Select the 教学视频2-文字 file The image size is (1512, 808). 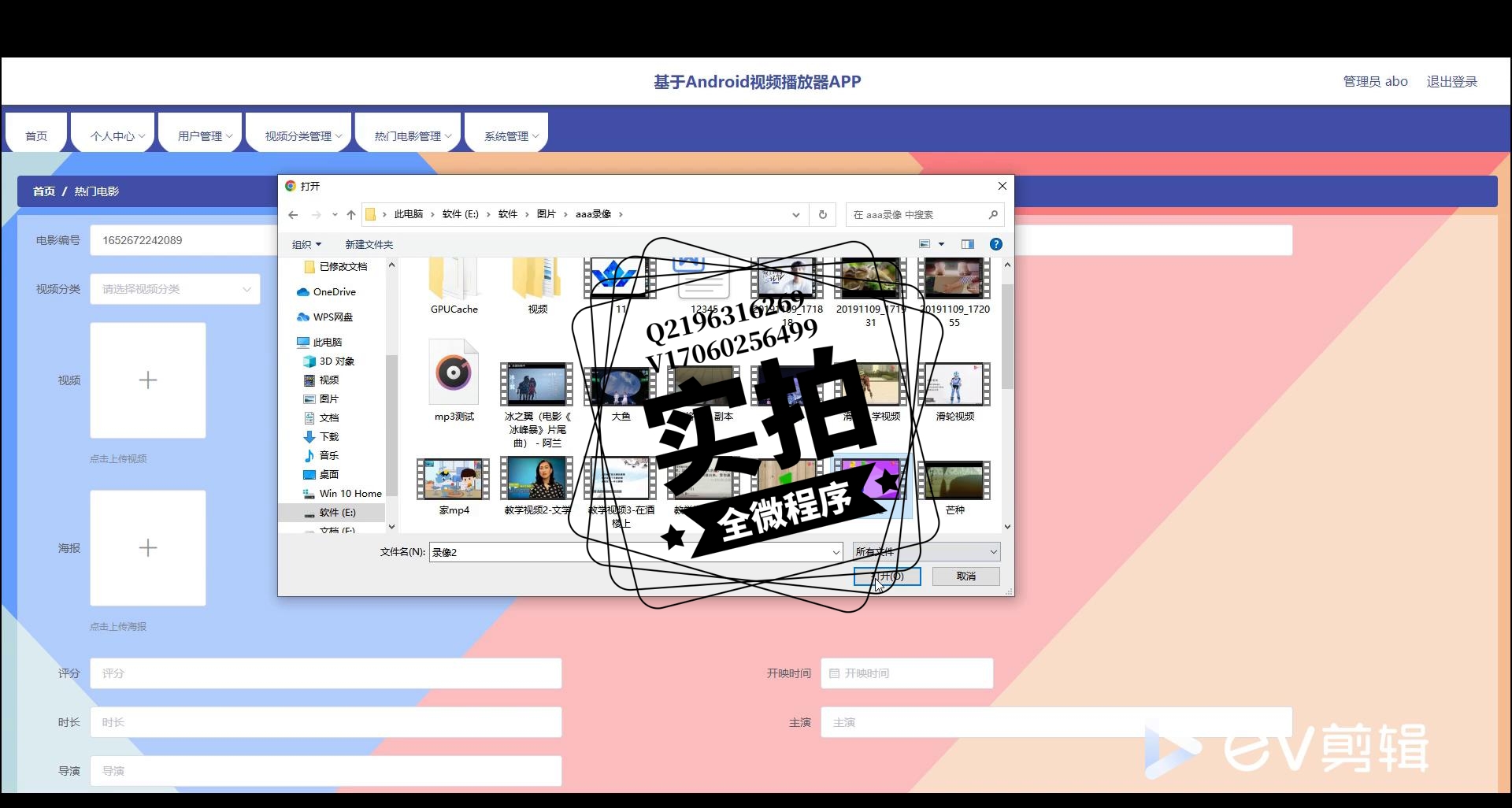537,487
